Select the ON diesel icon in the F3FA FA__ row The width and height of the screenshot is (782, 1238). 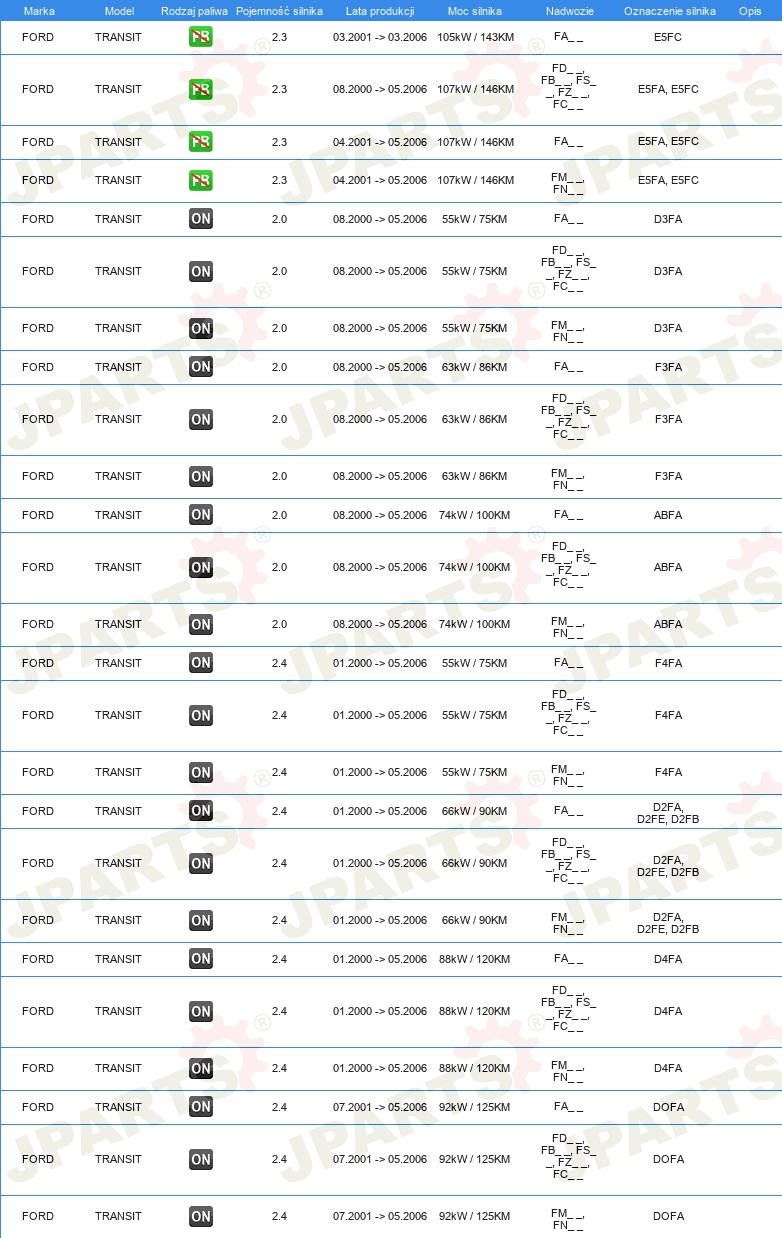coord(201,367)
